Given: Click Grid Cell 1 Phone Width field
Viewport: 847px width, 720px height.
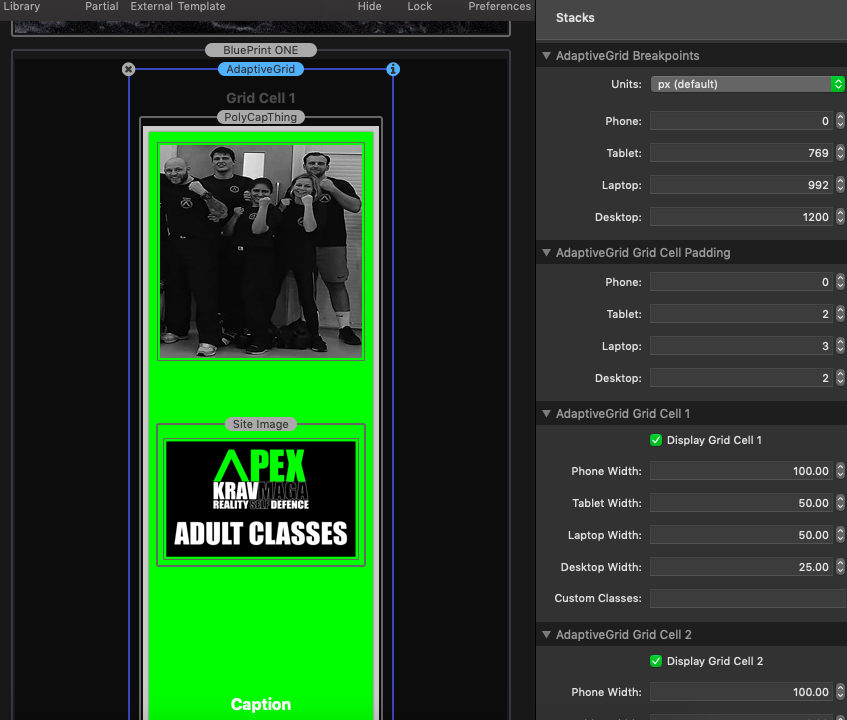Looking at the screenshot, I should pyautogui.click(x=741, y=471).
